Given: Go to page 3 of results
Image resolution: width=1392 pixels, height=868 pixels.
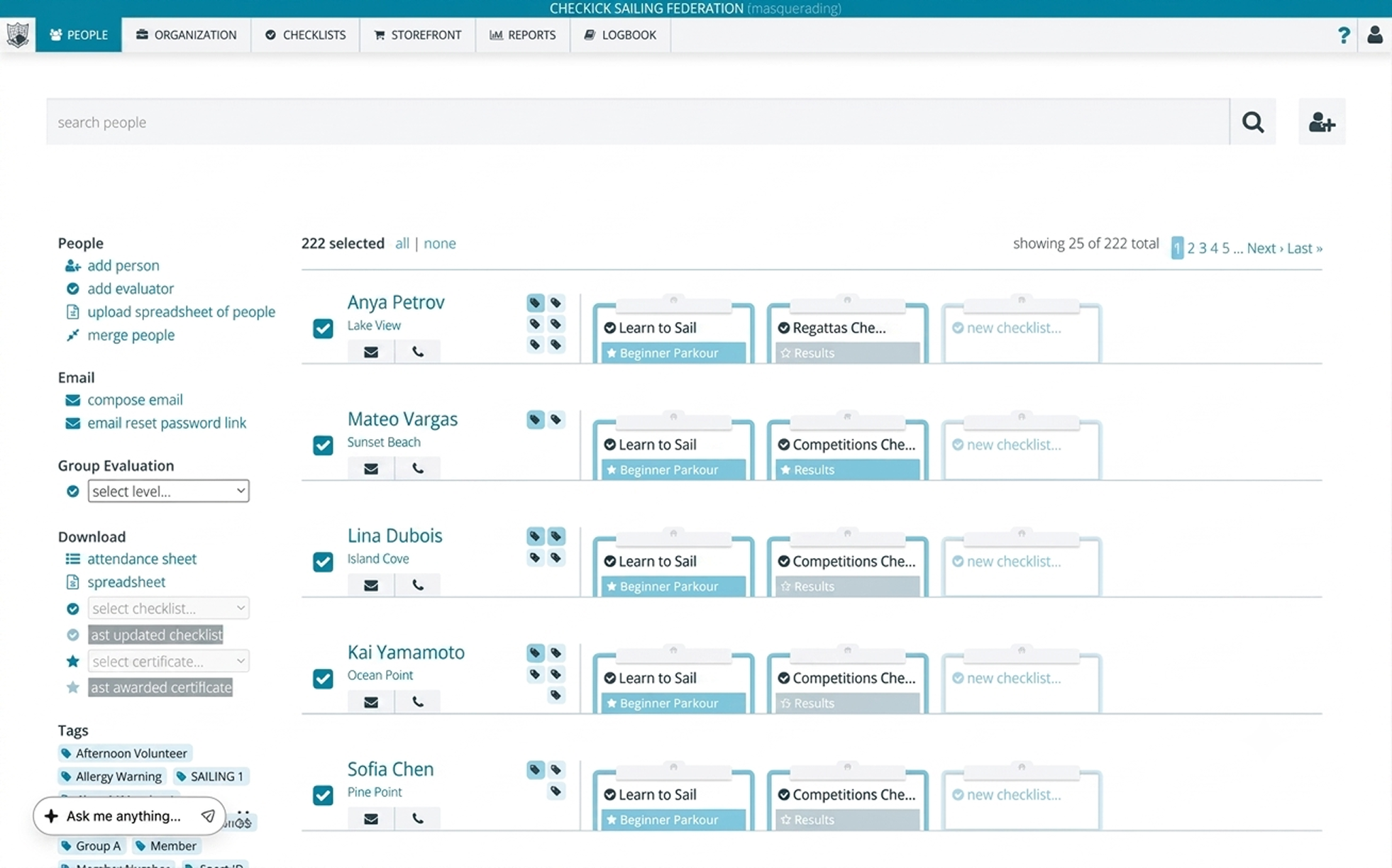Looking at the screenshot, I should (x=1203, y=248).
